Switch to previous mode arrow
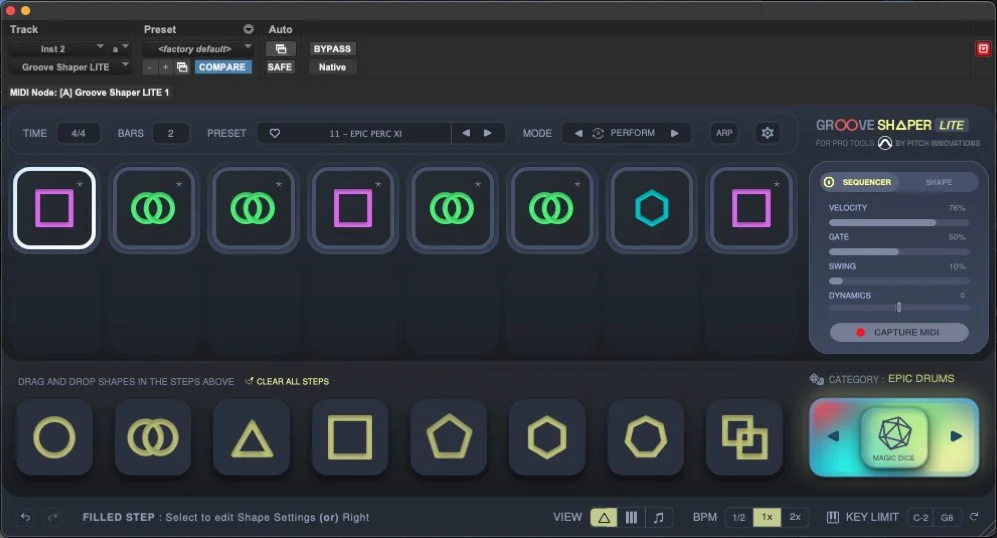This screenshot has width=997, height=538. pyautogui.click(x=578, y=133)
